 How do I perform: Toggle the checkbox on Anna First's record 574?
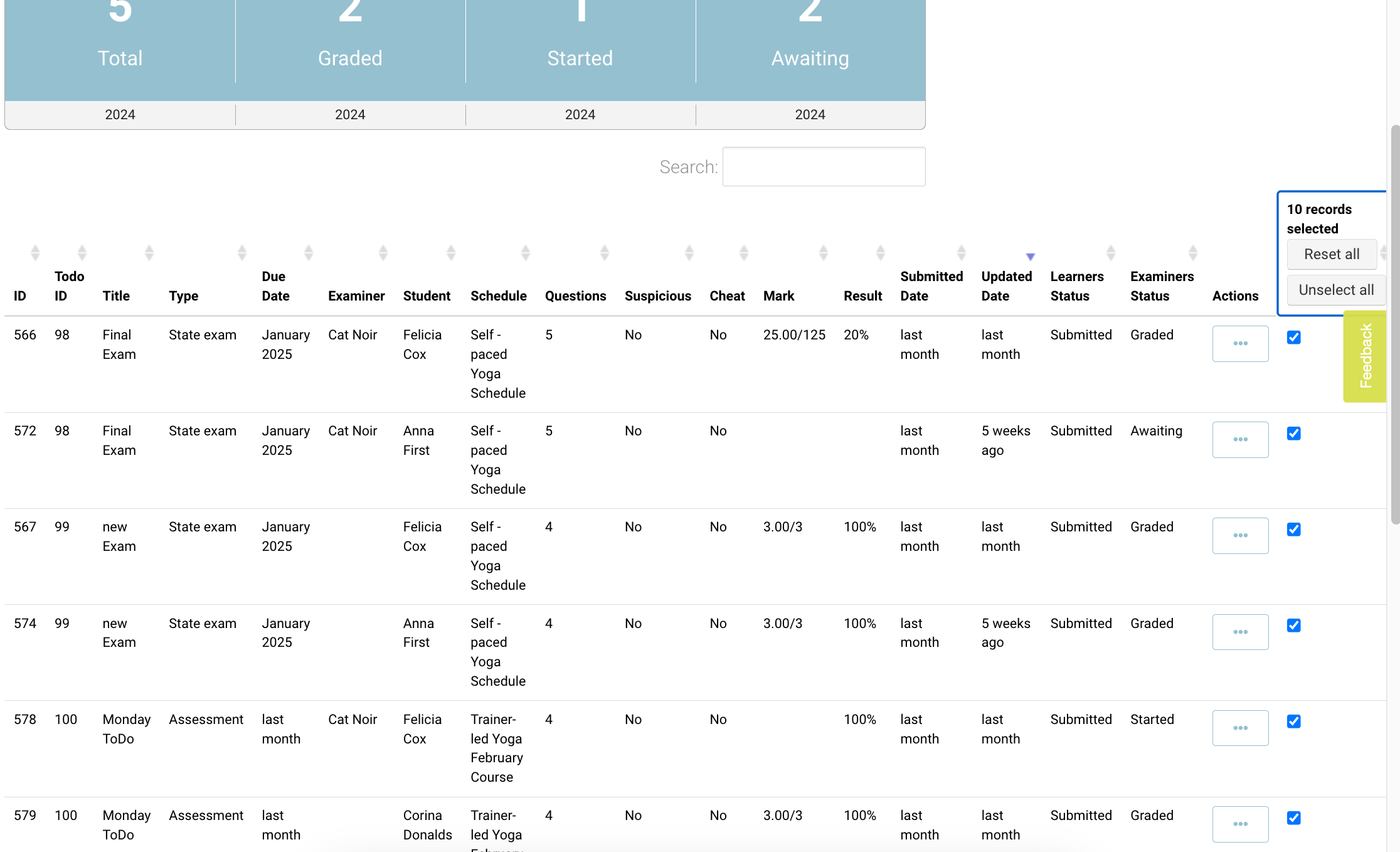[1293, 626]
